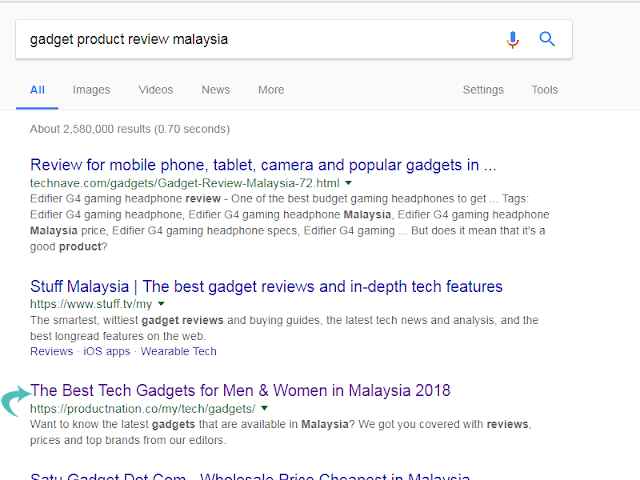Viewport: 640px width, 480px height.
Task: Expand the productnation.co result dropdown arrow
Action: (264, 408)
